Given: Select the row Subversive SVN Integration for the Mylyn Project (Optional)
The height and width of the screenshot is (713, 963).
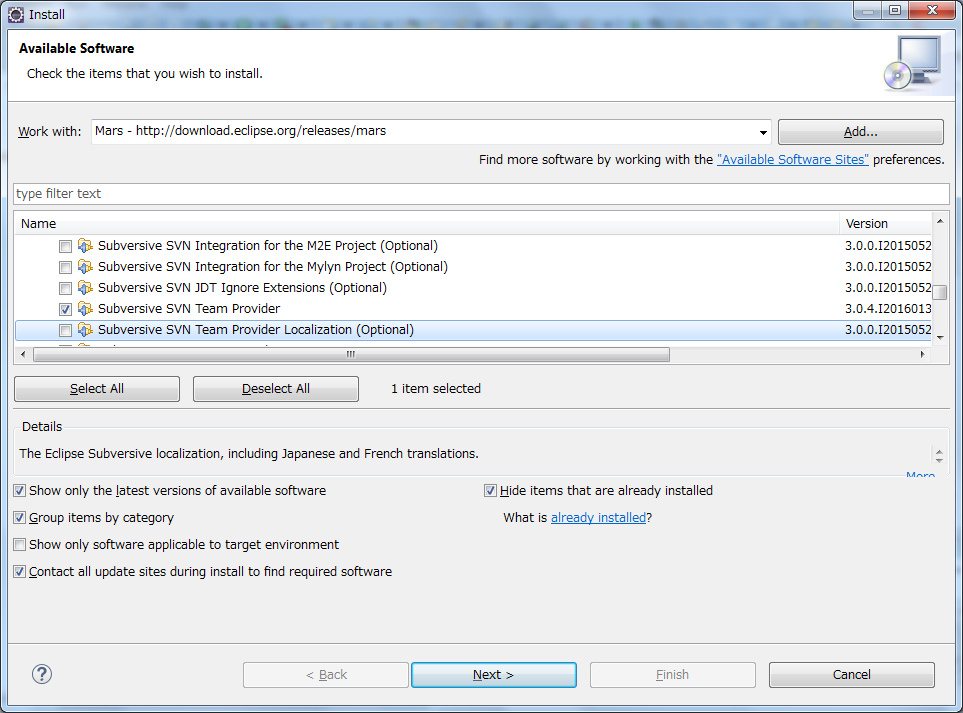Looking at the screenshot, I should pos(273,267).
